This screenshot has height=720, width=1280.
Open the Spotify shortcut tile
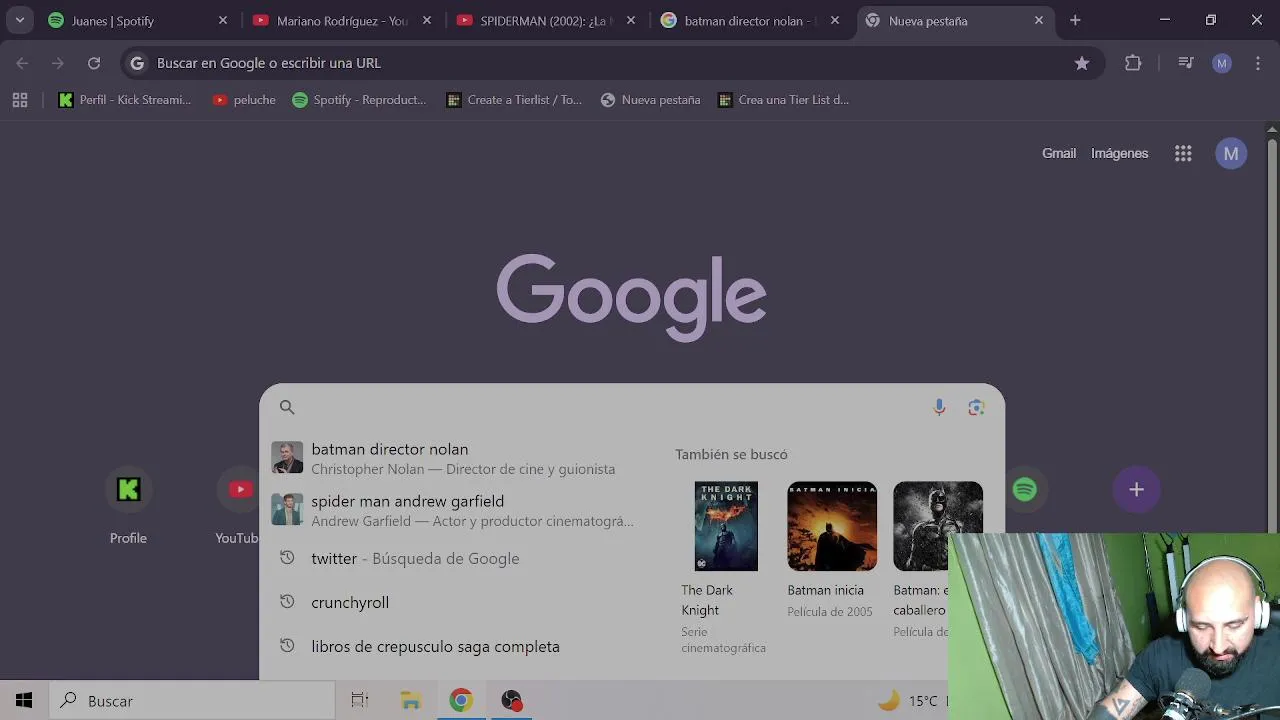pyautogui.click(x=1024, y=489)
